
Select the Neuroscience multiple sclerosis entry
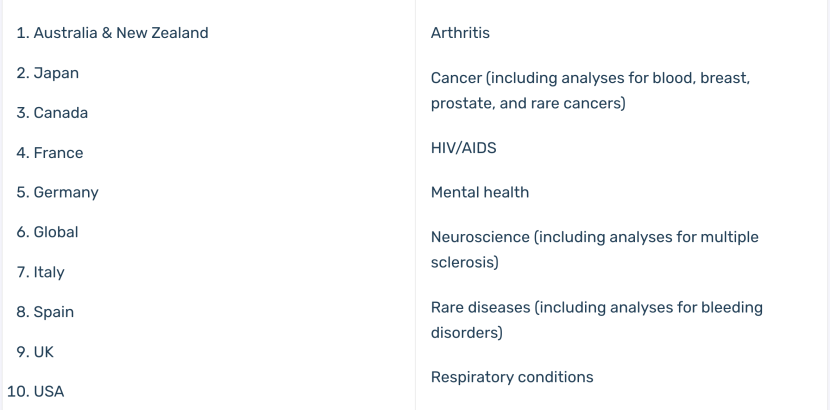tap(594, 249)
